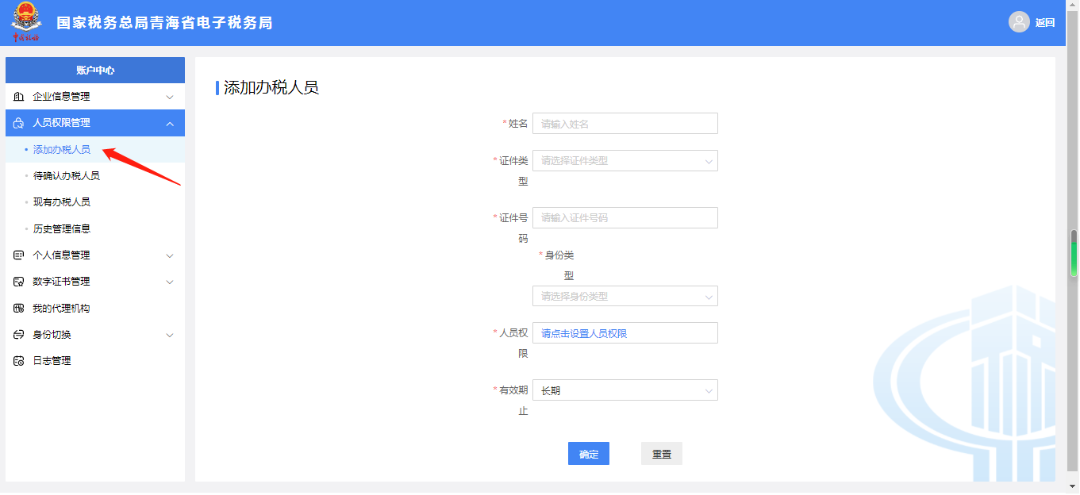The width and height of the screenshot is (1080, 495).
Task: Click the 企业信息管理 building icon
Action: tap(19, 97)
